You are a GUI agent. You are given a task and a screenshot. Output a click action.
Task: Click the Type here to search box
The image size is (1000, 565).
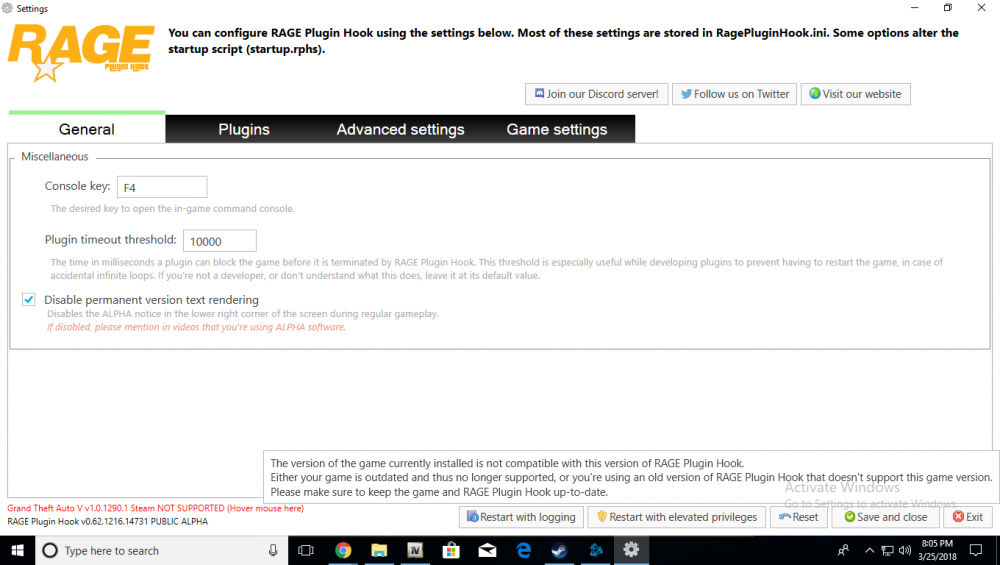tap(161, 550)
